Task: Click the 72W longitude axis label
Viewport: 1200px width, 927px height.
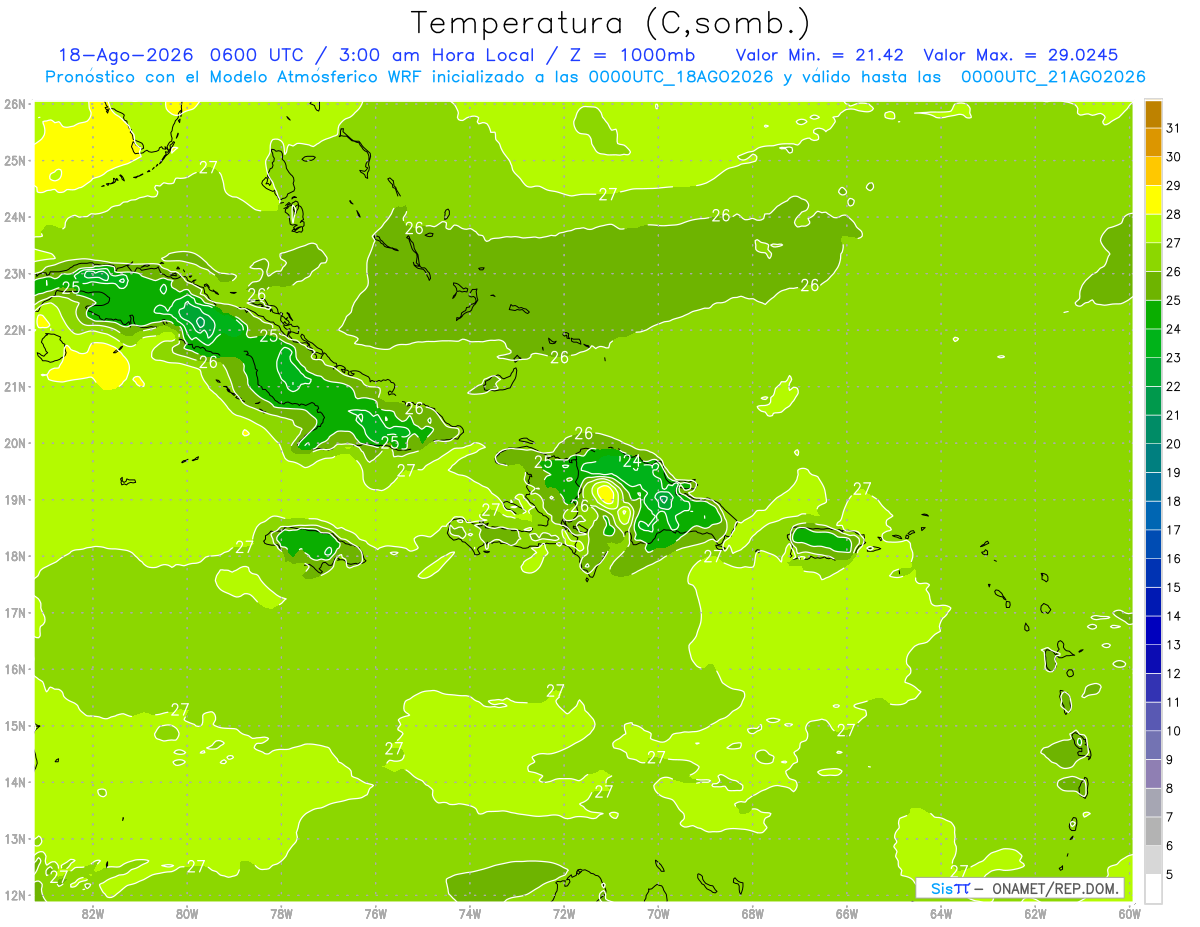Action: click(x=564, y=913)
